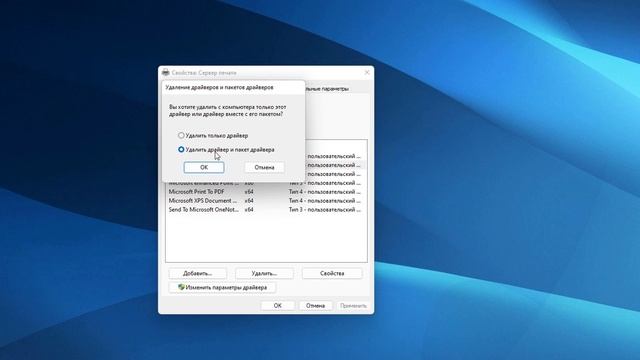Click Отмена at bottom of properties window
This screenshot has width=640, height=360.
315,305
